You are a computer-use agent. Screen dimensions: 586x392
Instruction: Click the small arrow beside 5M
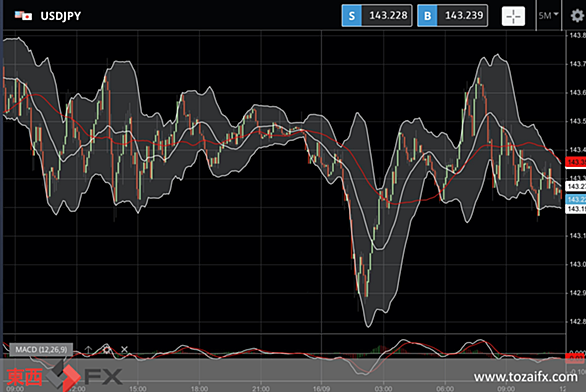[x=556, y=14]
